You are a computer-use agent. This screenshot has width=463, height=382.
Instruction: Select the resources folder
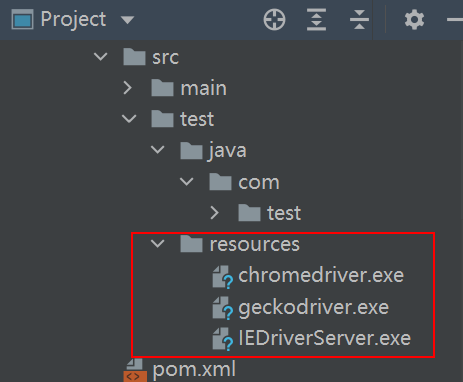pyautogui.click(x=255, y=244)
